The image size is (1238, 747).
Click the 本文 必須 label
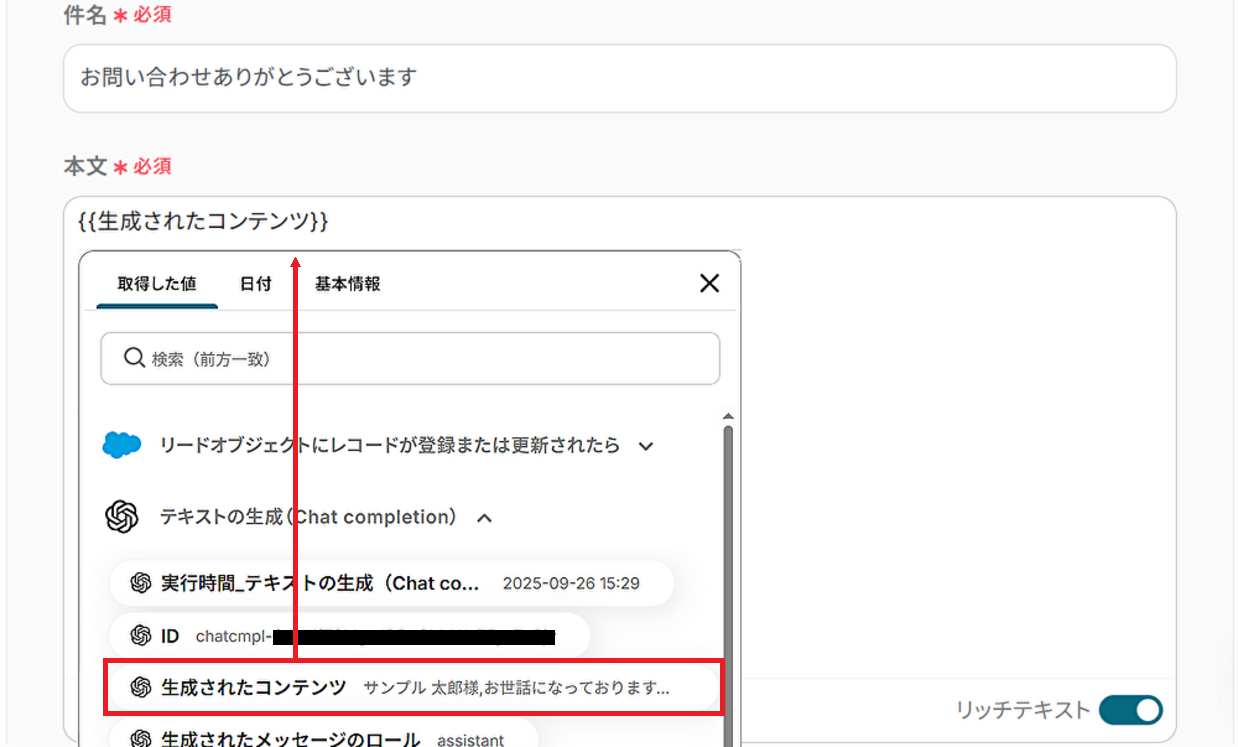tap(117, 166)
